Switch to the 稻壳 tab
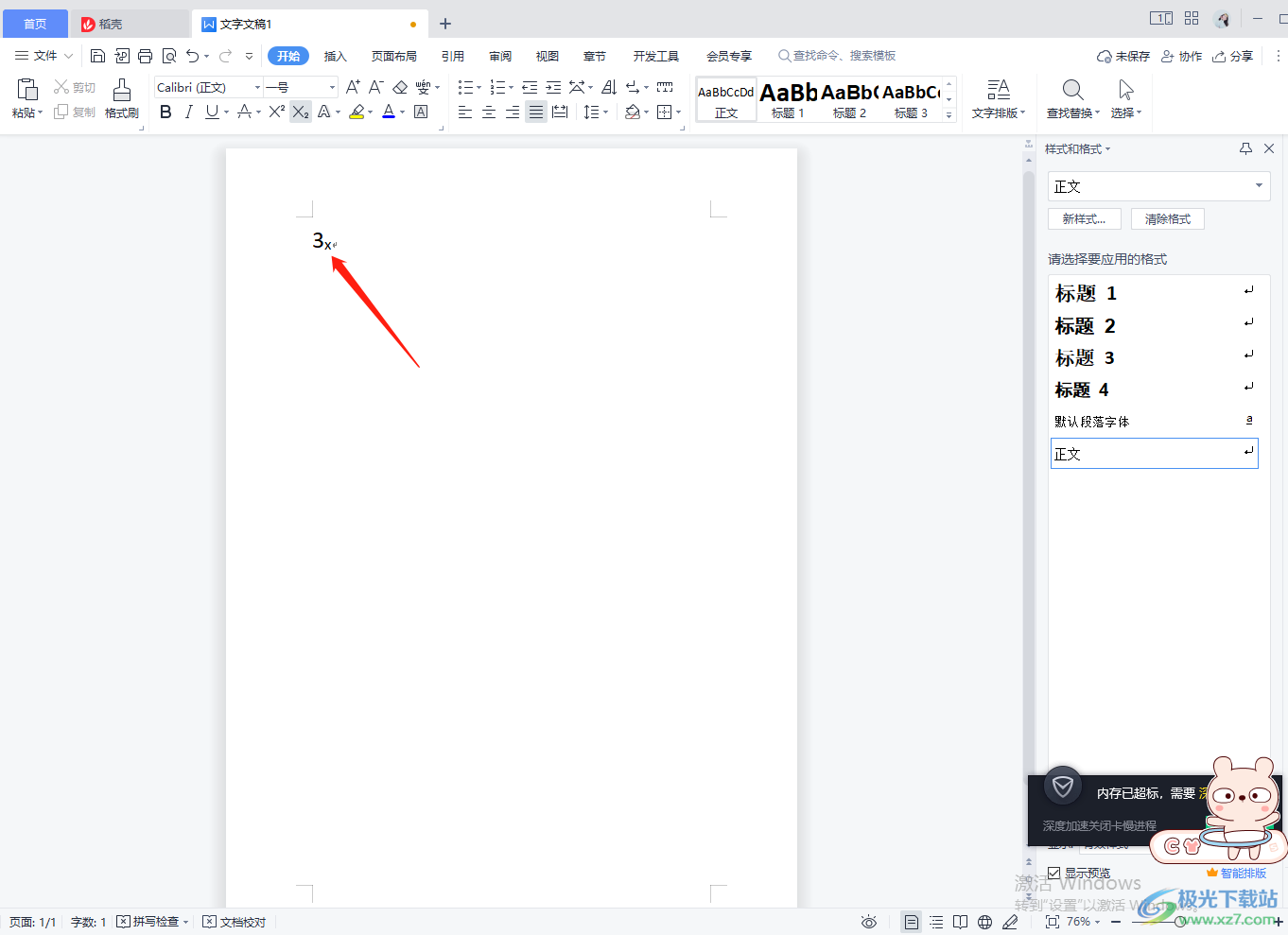The width and height of the screenshot is (1288, 935). pyautogui.click(x=130, y=24)
